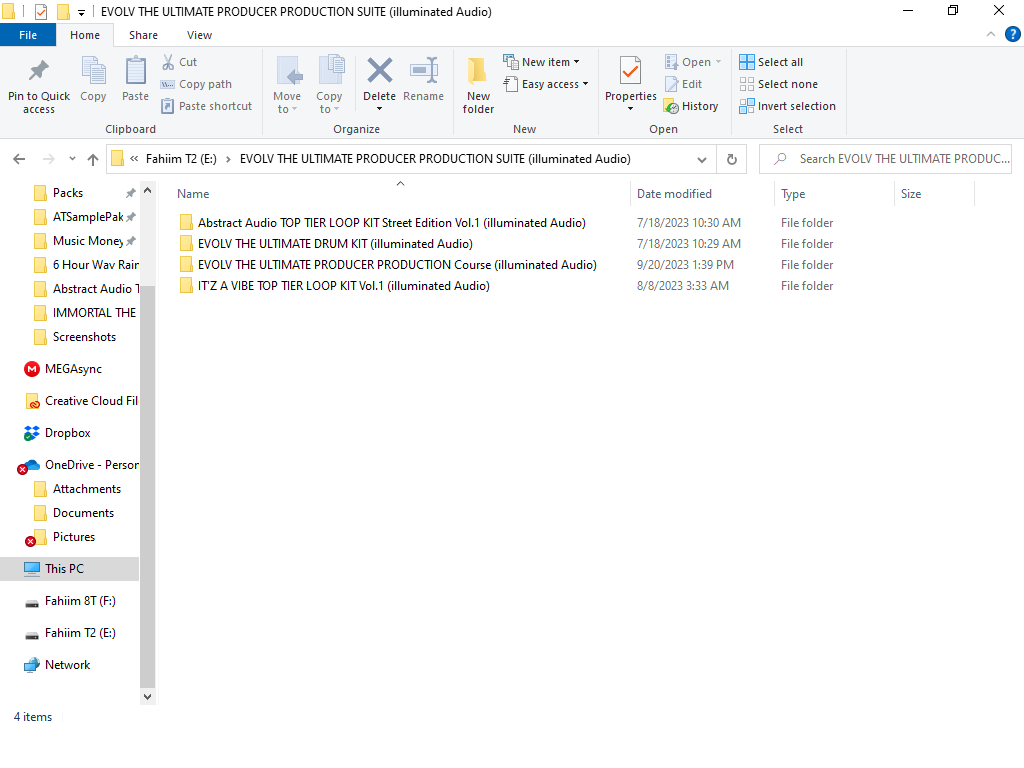Click the navigation pane scroll down arrow

click(x=148, y=697)
